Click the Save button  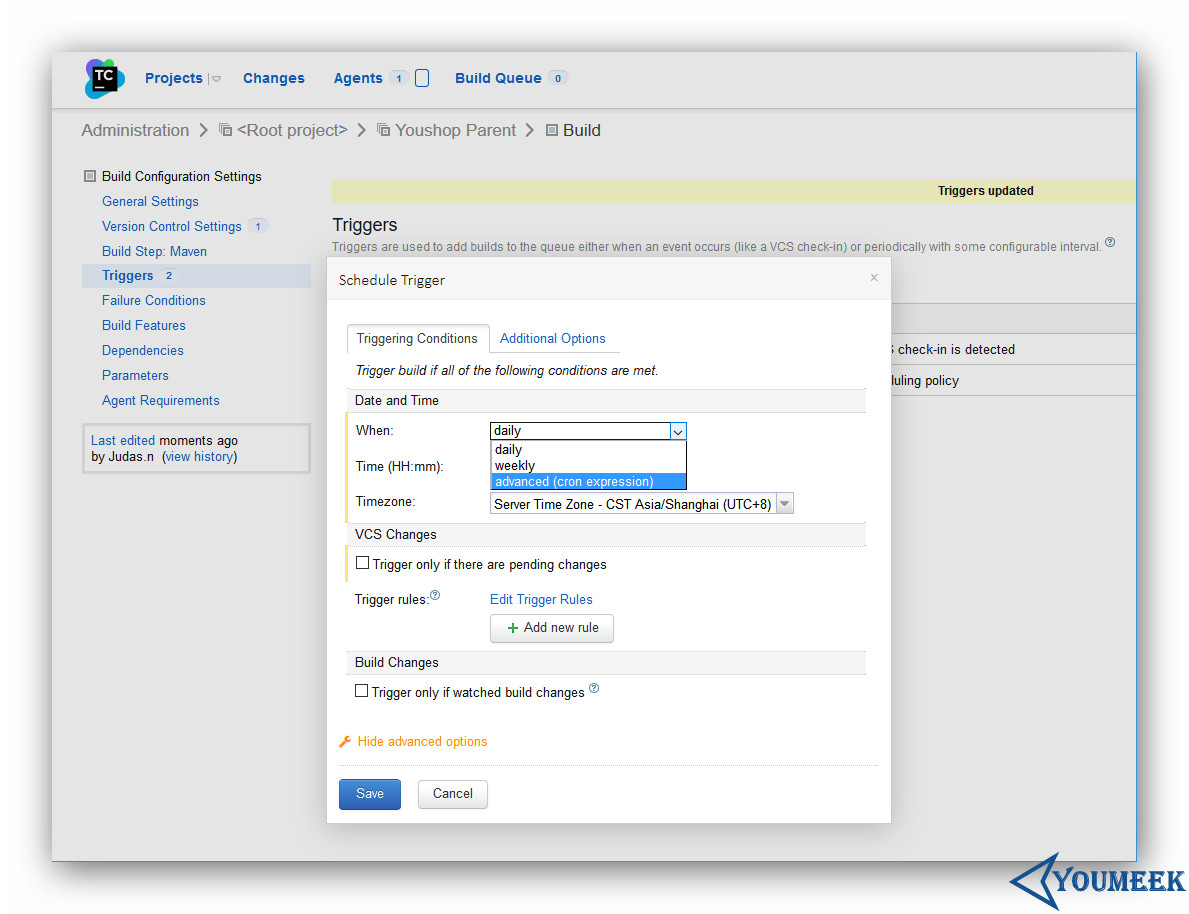pyautogui.click(x=370, y=794)
